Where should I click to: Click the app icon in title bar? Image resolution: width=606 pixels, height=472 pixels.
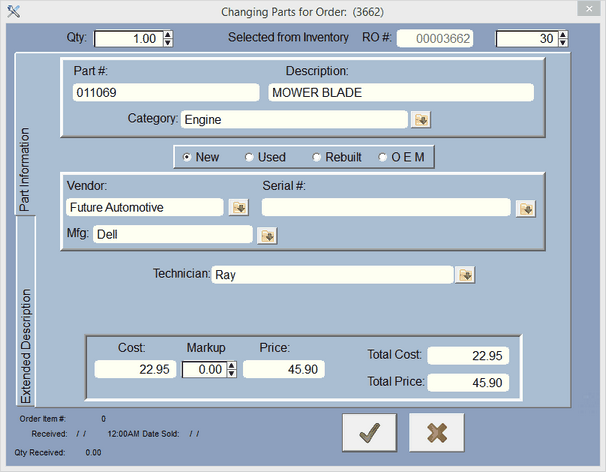tap(11, 11)
